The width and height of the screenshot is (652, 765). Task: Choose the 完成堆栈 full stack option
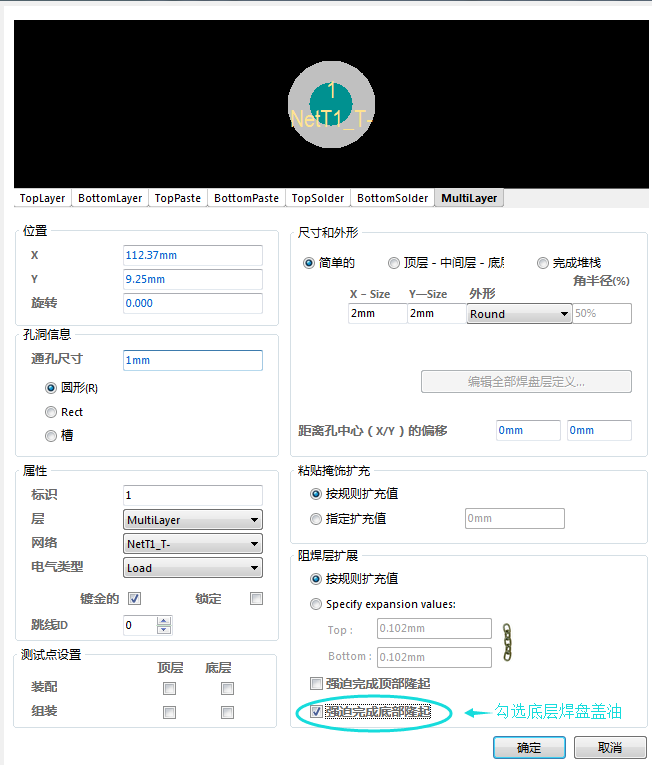coord(543,263)
